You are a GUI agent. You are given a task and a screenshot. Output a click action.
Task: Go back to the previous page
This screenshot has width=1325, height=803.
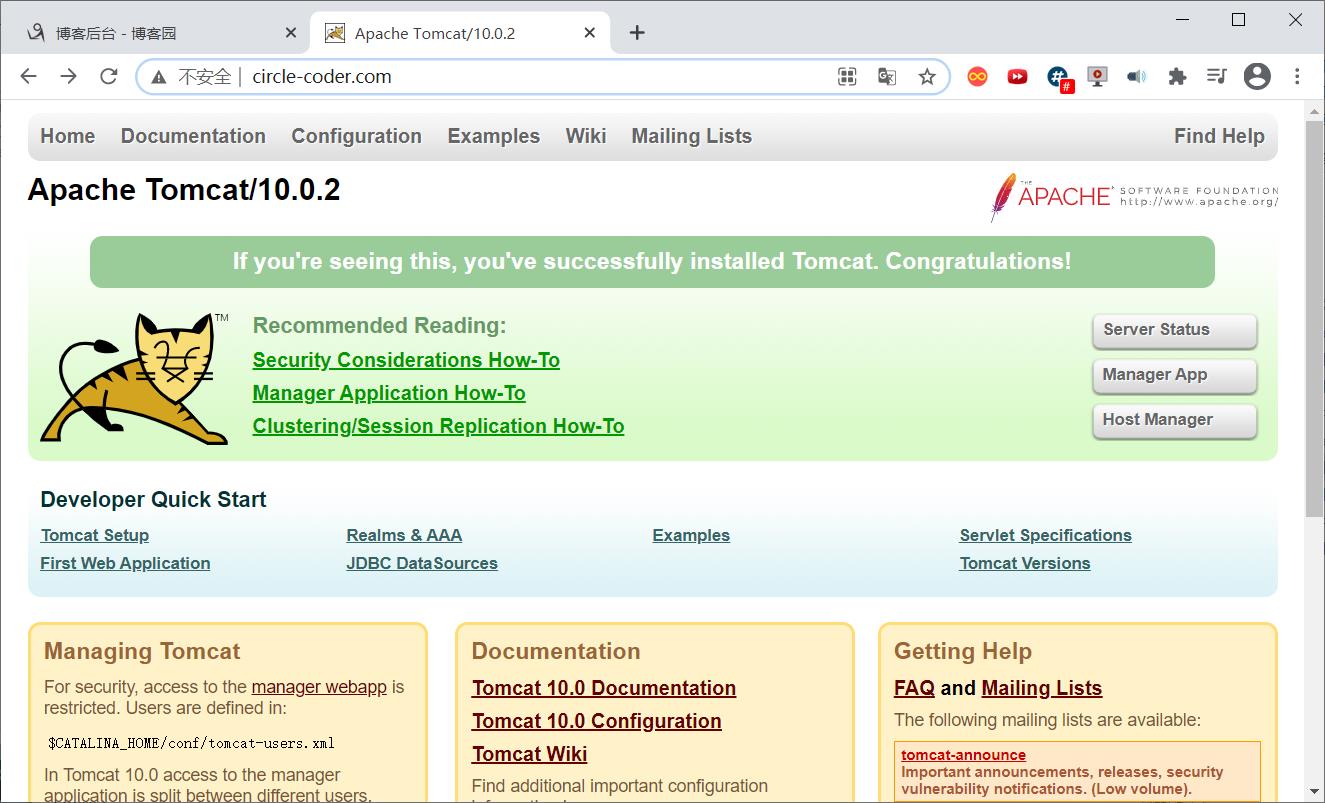28,76
